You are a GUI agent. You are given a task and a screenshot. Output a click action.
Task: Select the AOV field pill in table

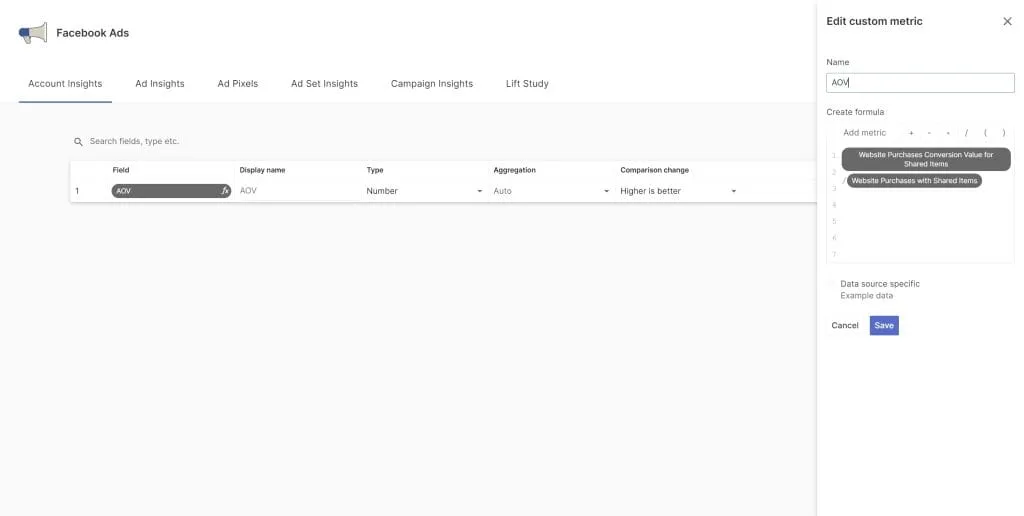pos(171,191)
